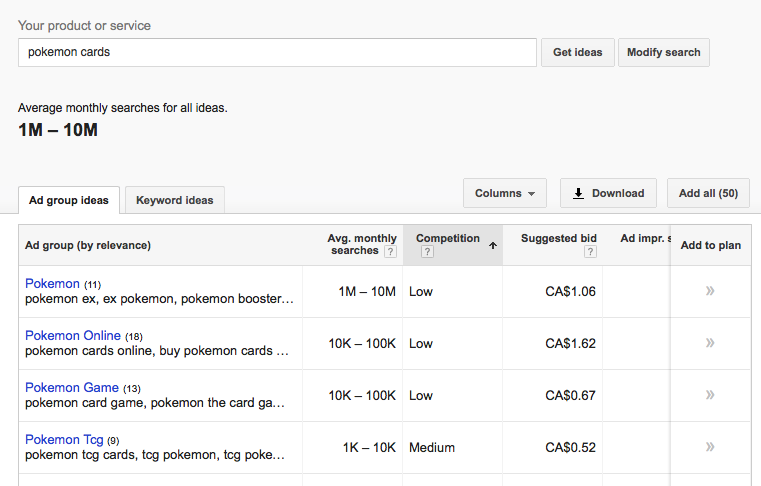761x486 pixels.
Task: Open the Columns dropdown
Action: 505,193
